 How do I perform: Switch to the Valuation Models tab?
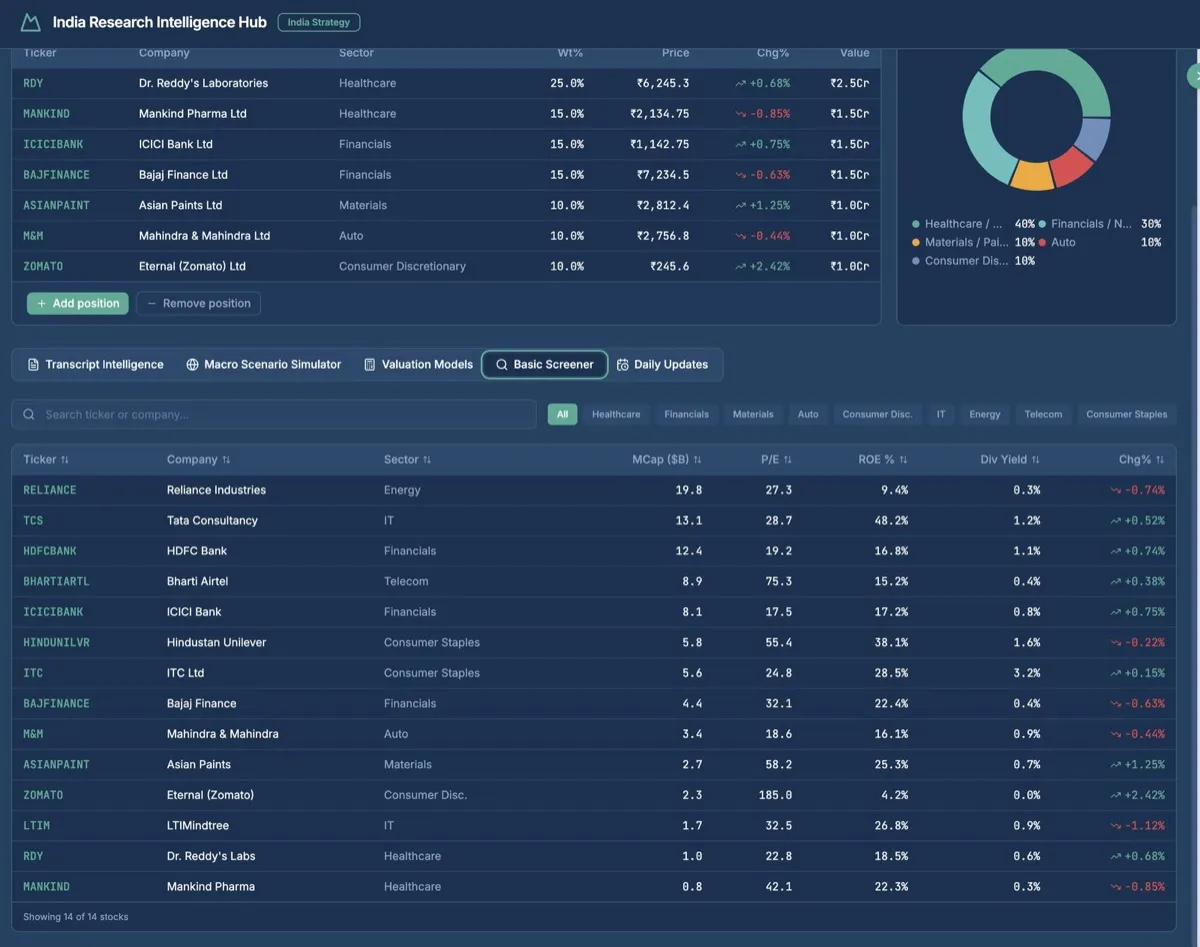(418, 365)
